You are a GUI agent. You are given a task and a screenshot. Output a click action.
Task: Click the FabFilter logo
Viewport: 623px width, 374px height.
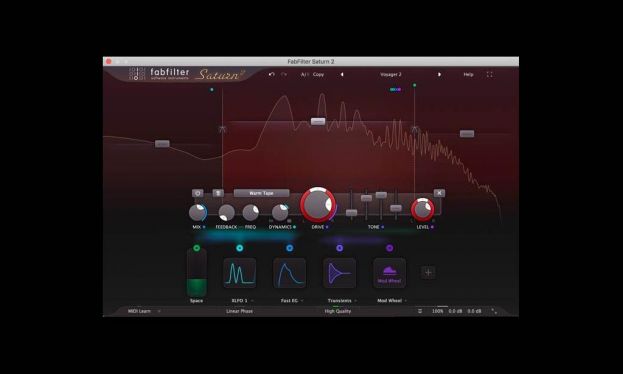tap(159, 74)
